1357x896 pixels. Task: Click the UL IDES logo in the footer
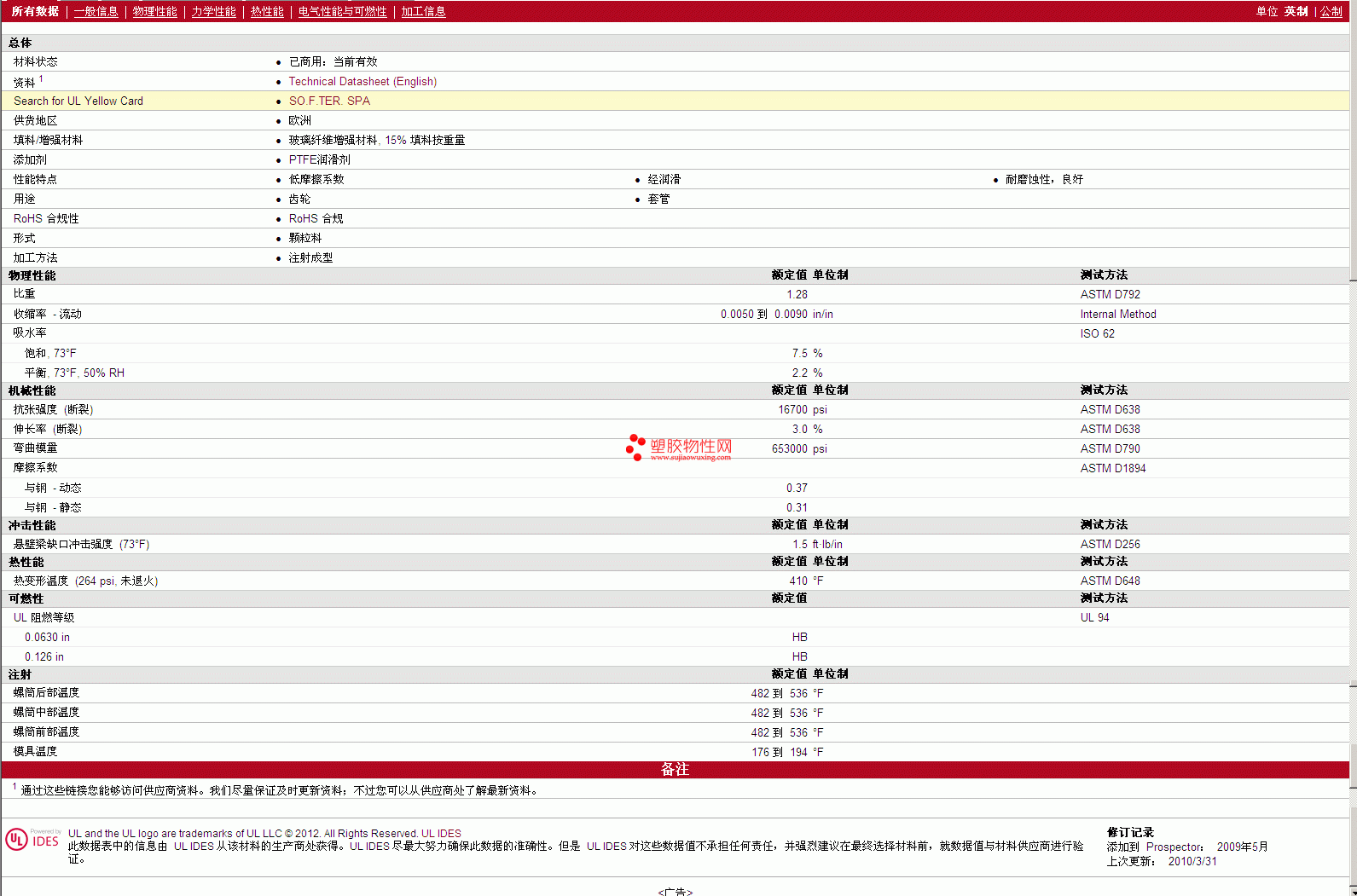coord(32,840)
